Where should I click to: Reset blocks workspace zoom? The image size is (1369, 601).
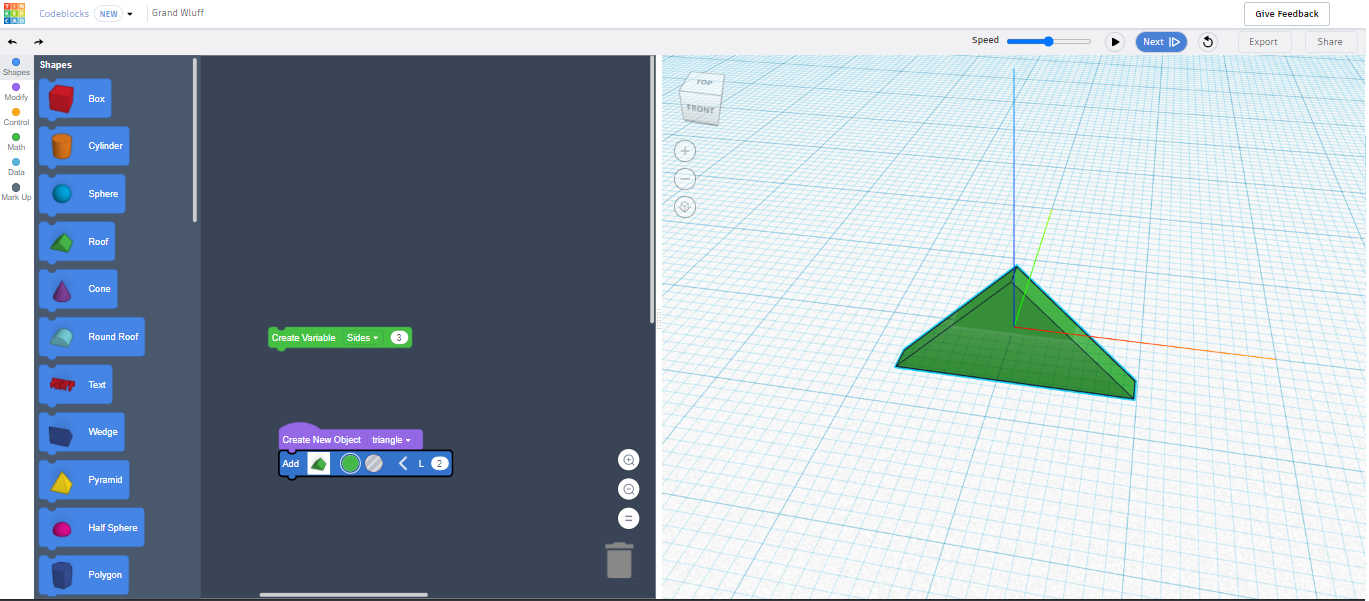(629, 518)
